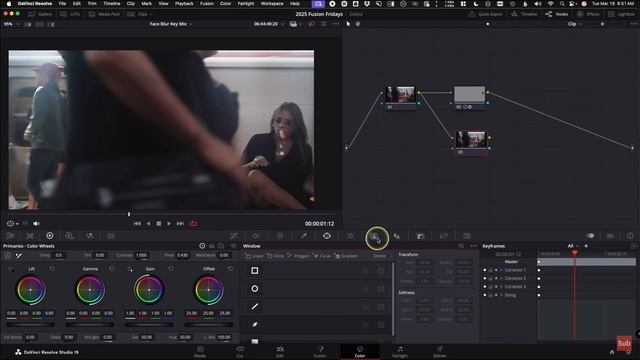
Task: Open the Power Window palette
Action: tap(327, 236)
